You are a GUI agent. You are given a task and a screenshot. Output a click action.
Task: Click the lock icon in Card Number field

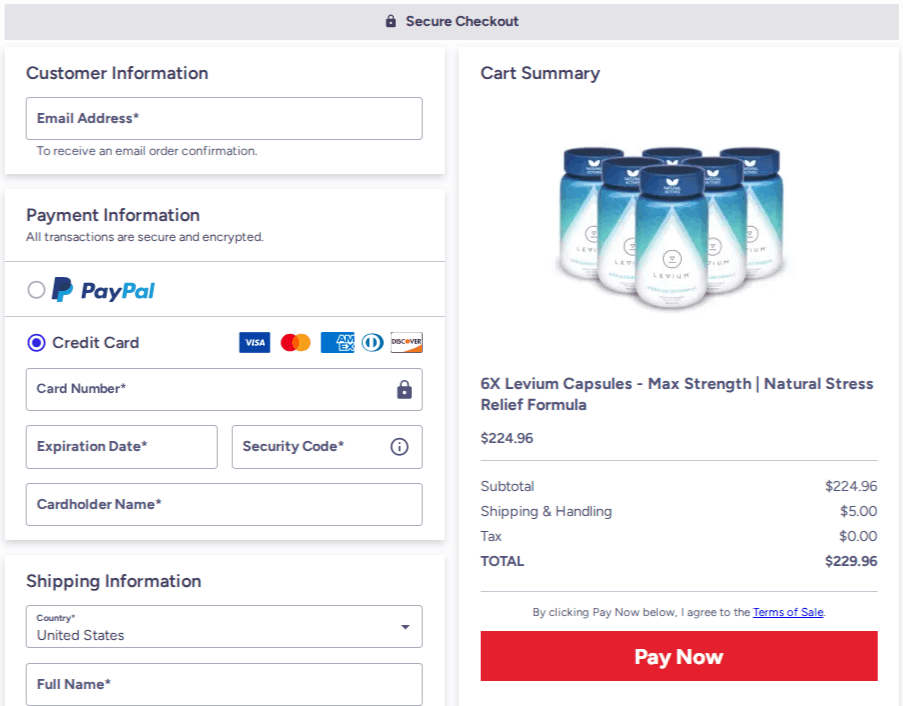[403, 389]
